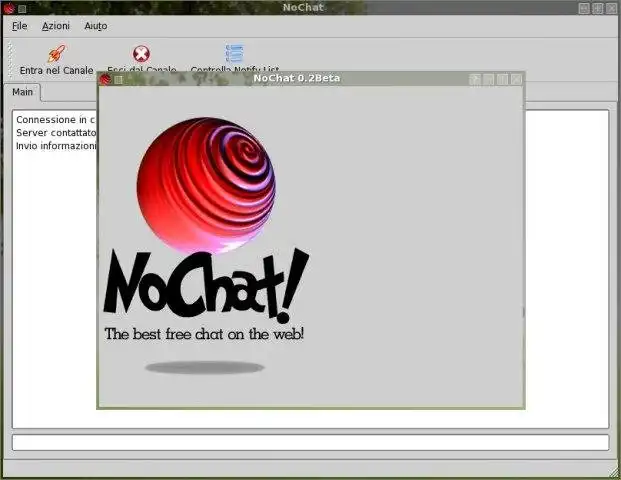Minimize the main NoChat window
Viewport: 621px width, 480px height.
click(x=584, y=8)
